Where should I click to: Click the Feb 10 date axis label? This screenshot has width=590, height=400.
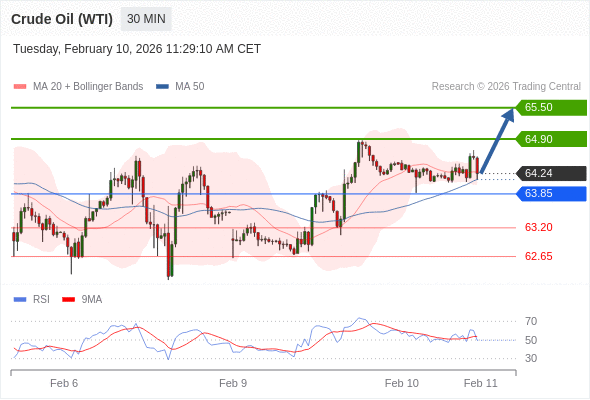(401, 383)
